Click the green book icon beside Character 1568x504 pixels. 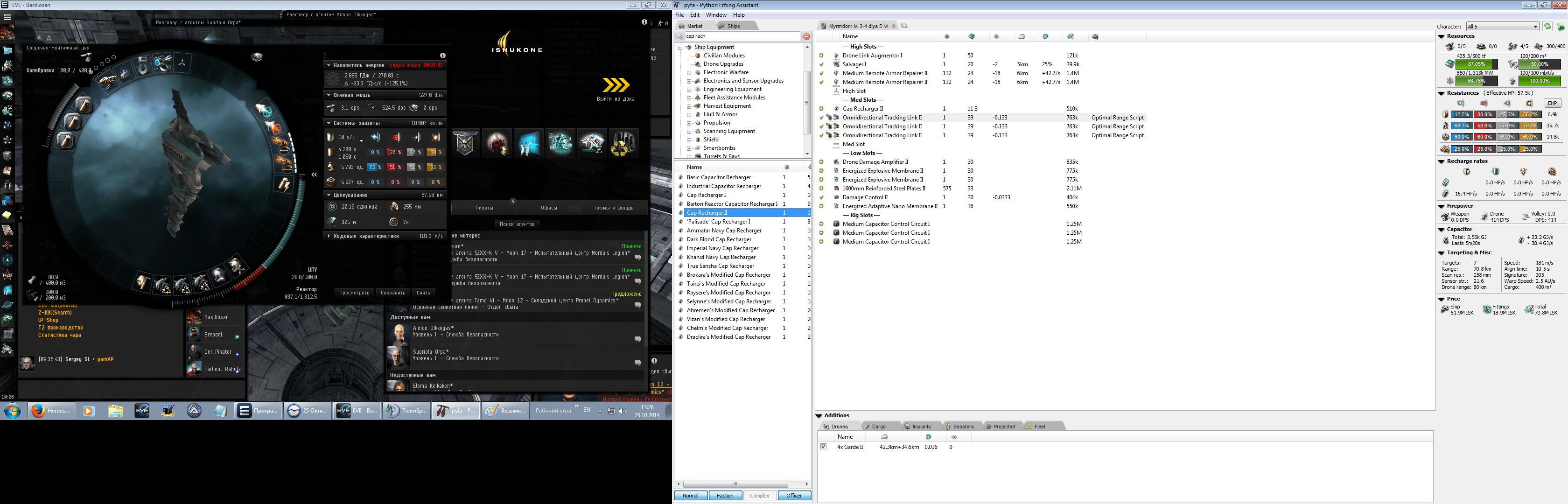click(x=1561, y=26)
